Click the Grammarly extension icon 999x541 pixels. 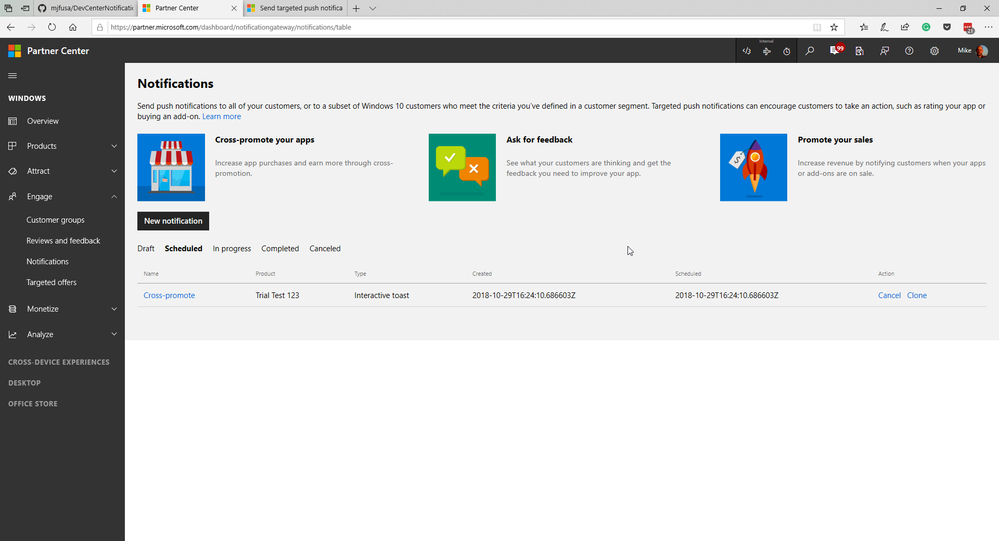pyautogui.click(x=926, y=27)
